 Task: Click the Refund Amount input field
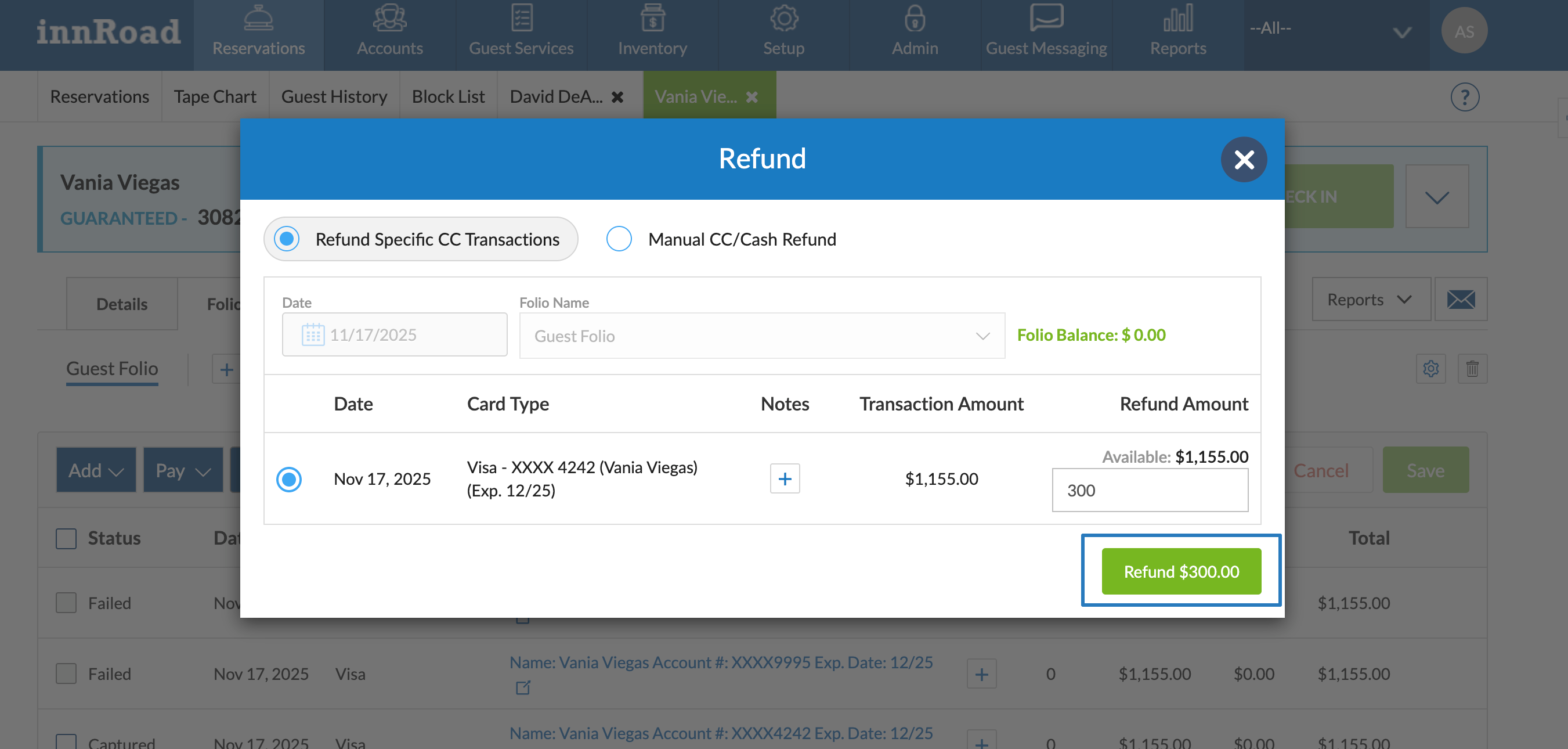[x=1149, y=490]
